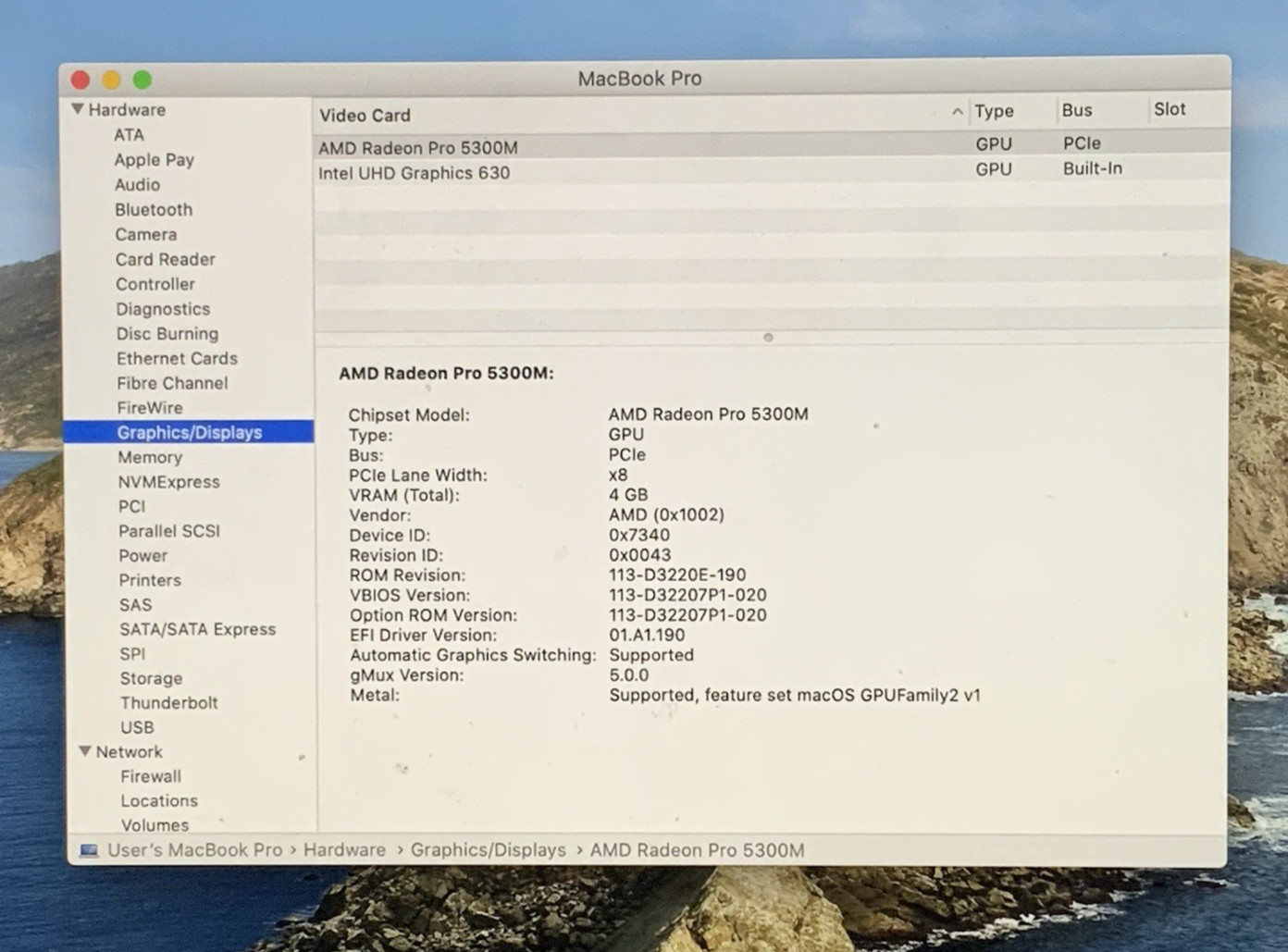Image resolution: width=1288 pixels, height=952 pixels.
Task: Select Thunderbolt in the sidebar
Action: point(169,703)
